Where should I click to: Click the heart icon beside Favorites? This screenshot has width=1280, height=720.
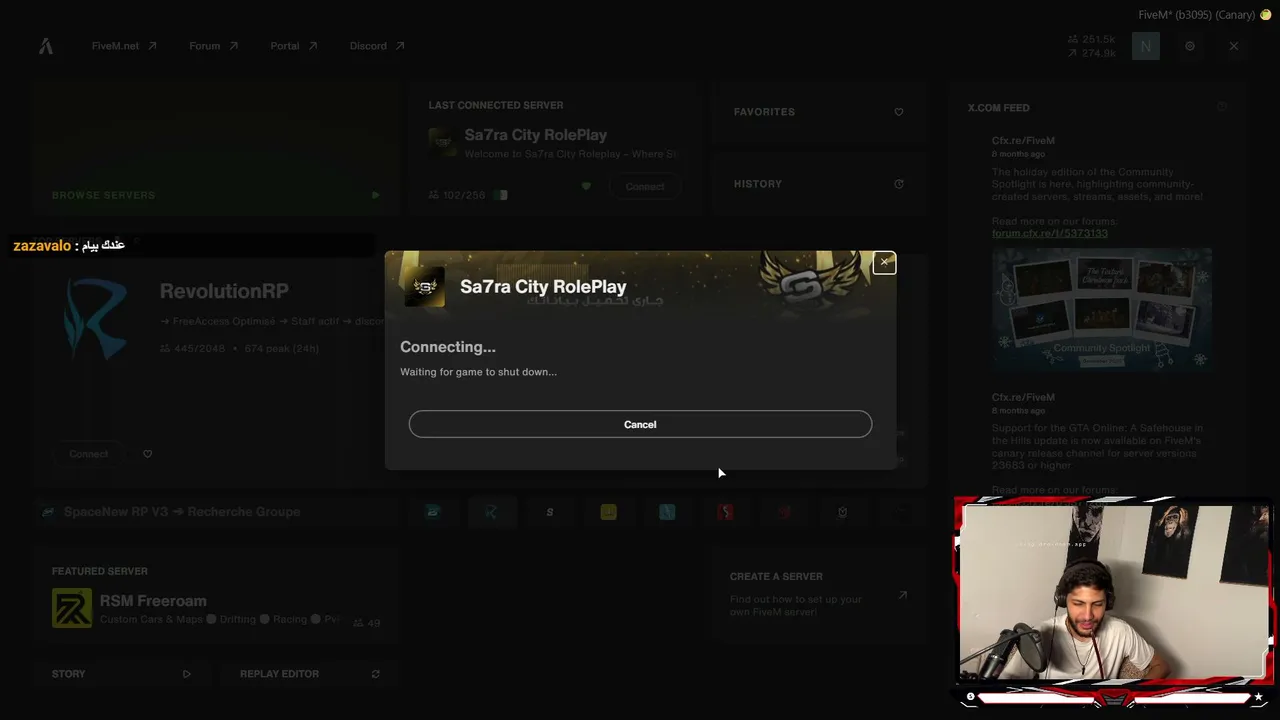tap(899, 112)
